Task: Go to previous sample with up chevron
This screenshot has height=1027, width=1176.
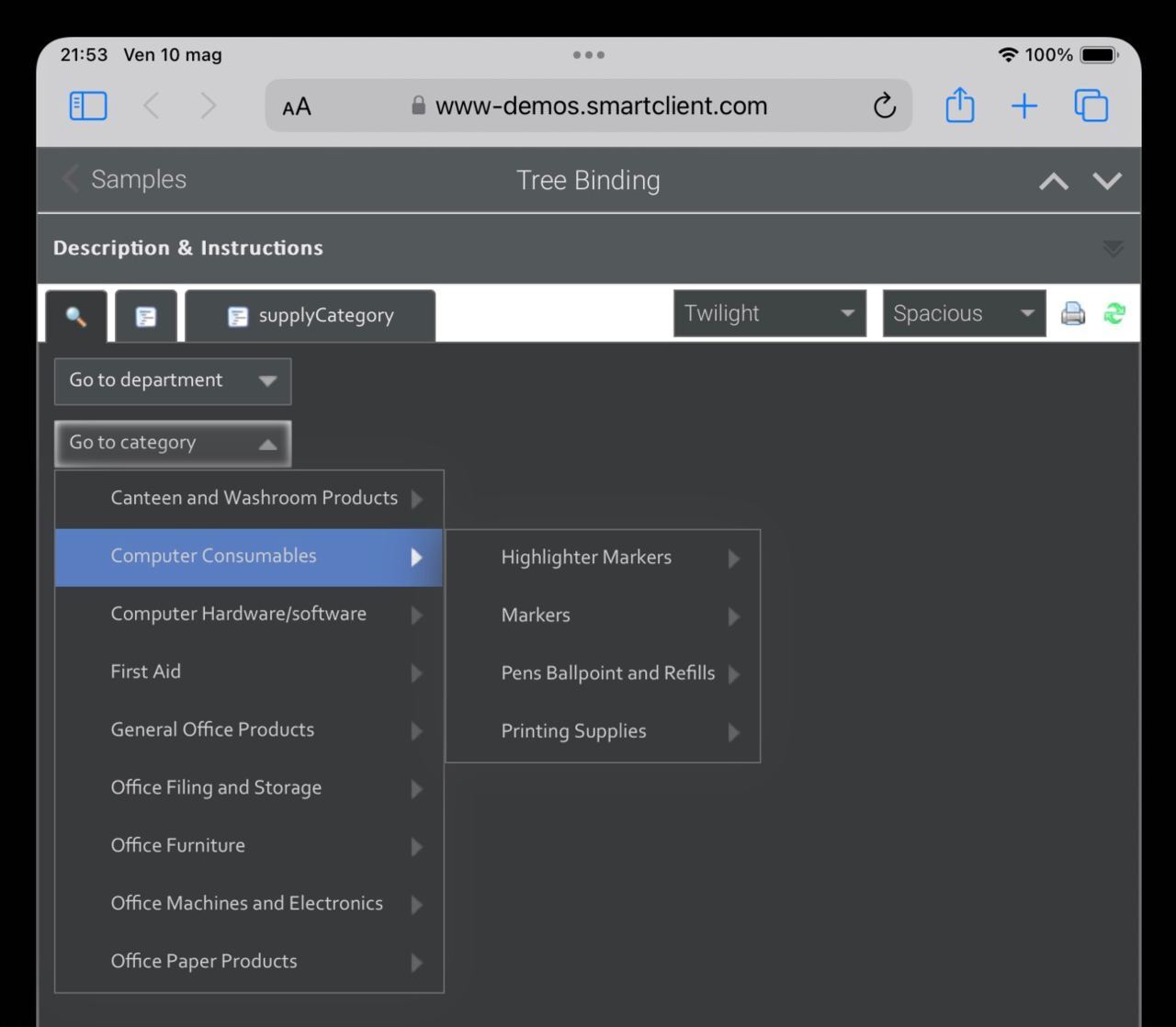Action: point(1053,181)
